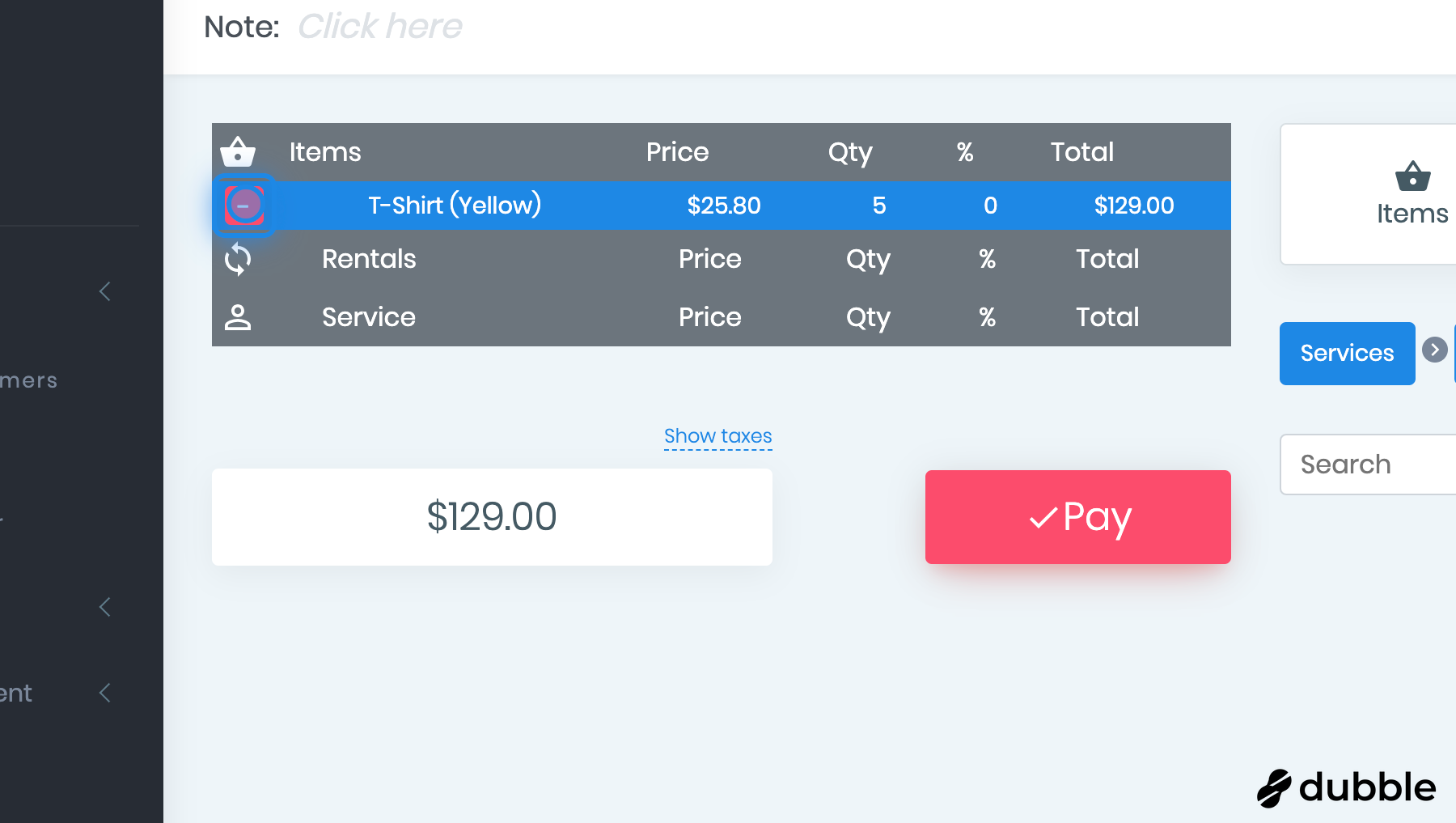The image size is (1456, 823).
Task: Click the basket icon in Items header
Action: click(x=238, y=151)
